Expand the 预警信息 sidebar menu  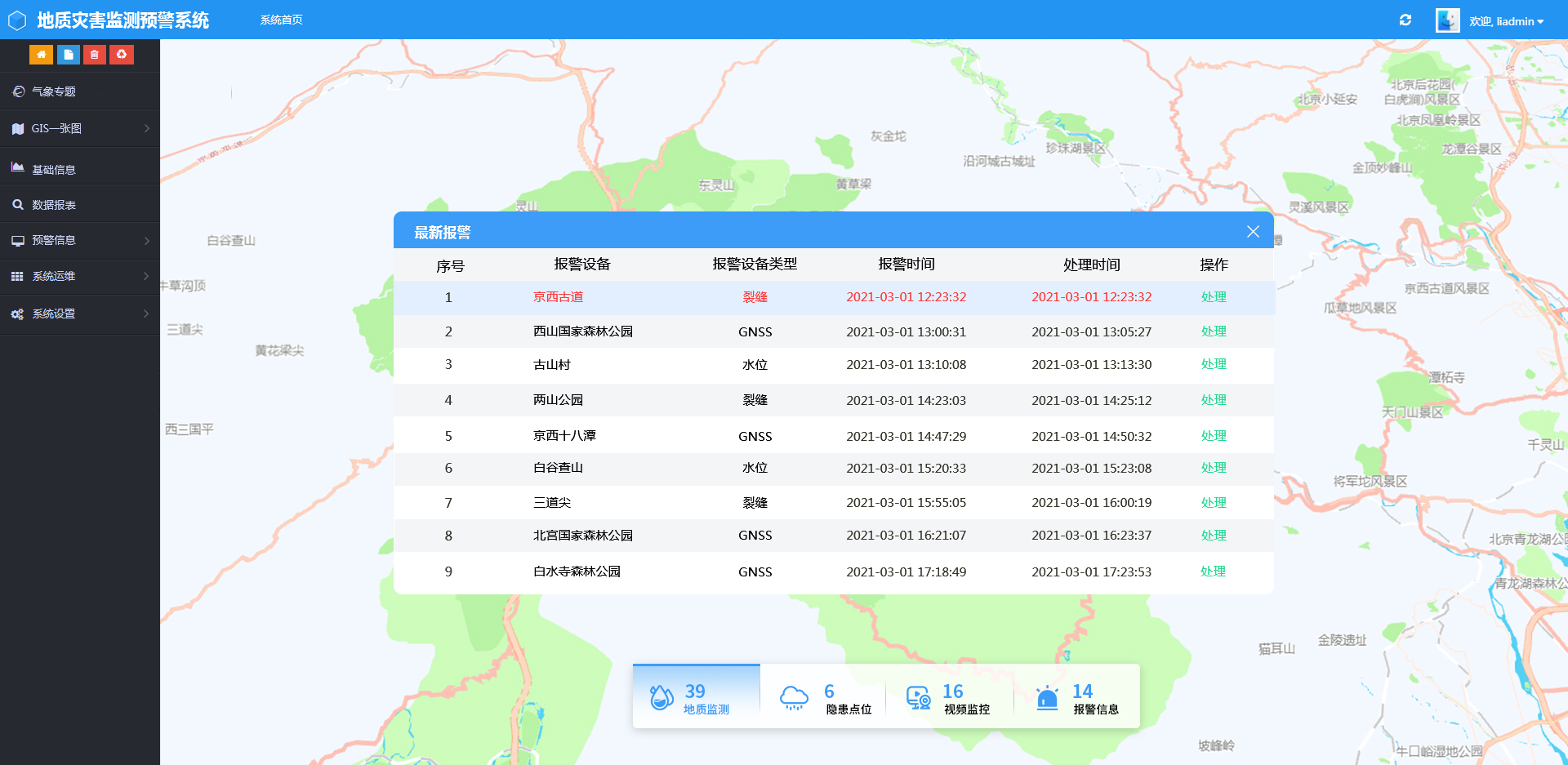tap(79, 241)
